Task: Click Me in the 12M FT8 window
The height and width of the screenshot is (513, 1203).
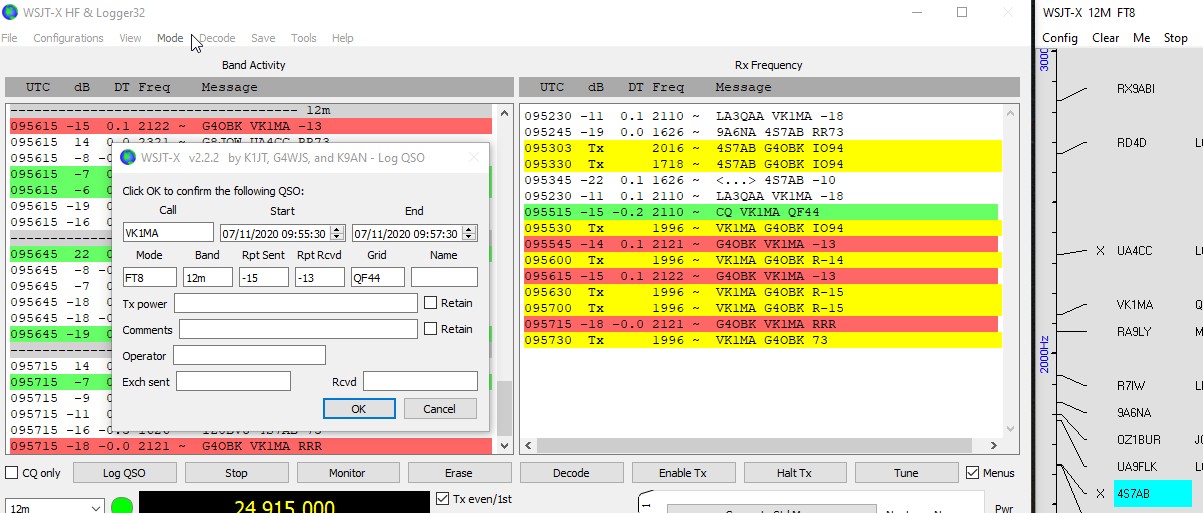Action: point(1141,38)
